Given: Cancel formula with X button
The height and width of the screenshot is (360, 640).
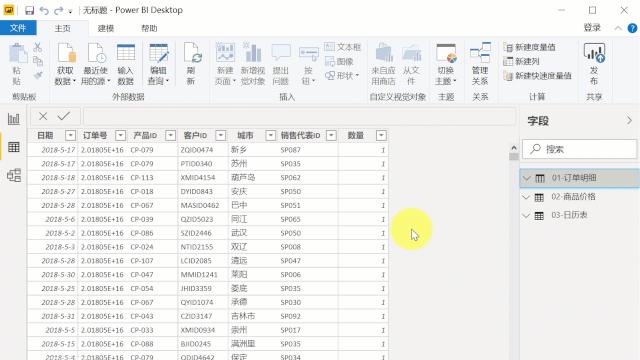Looking at the screenshot, I should pyautogui.click(x=43, y=116).
